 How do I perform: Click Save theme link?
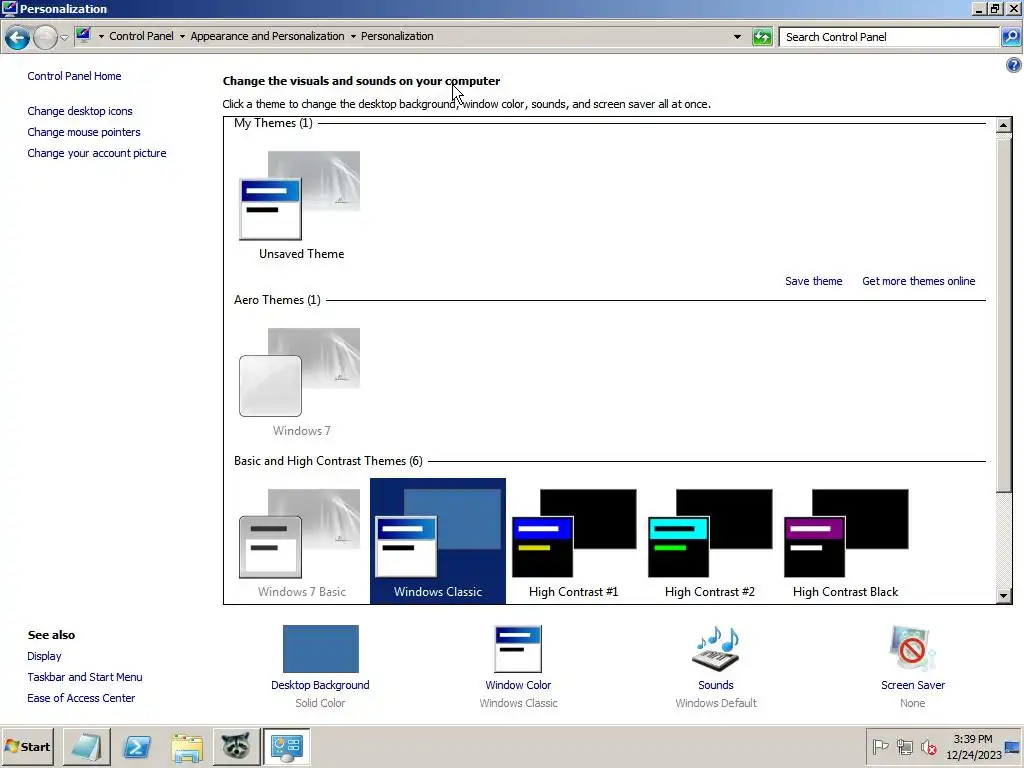click(813, 281)
